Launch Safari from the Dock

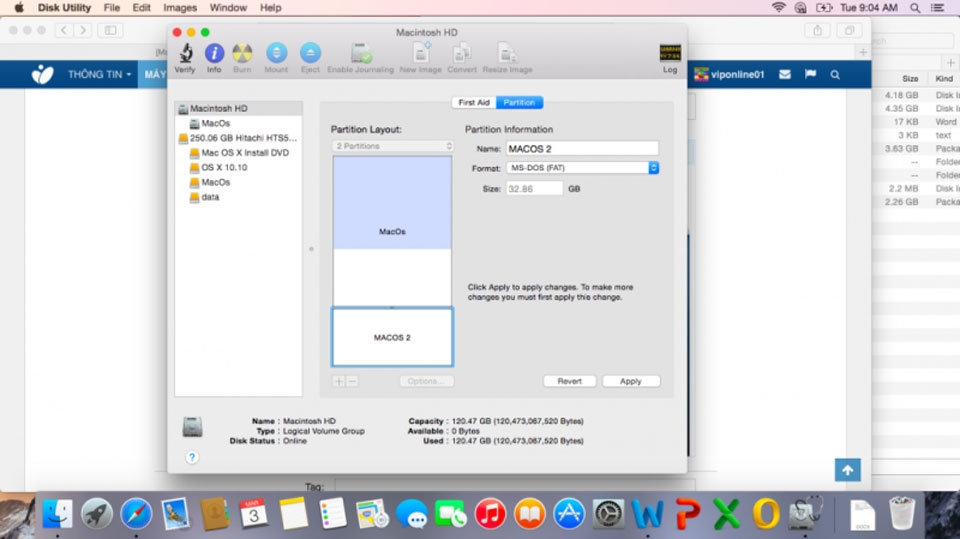pyautogui.click(x=136, y=513)
